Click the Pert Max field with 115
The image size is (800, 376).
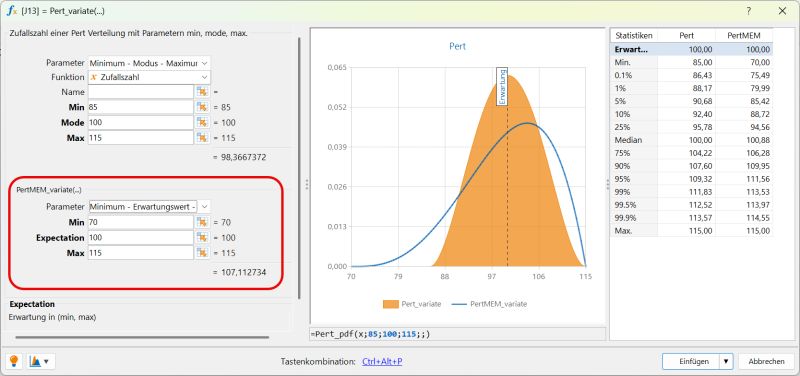click(141, 138)
